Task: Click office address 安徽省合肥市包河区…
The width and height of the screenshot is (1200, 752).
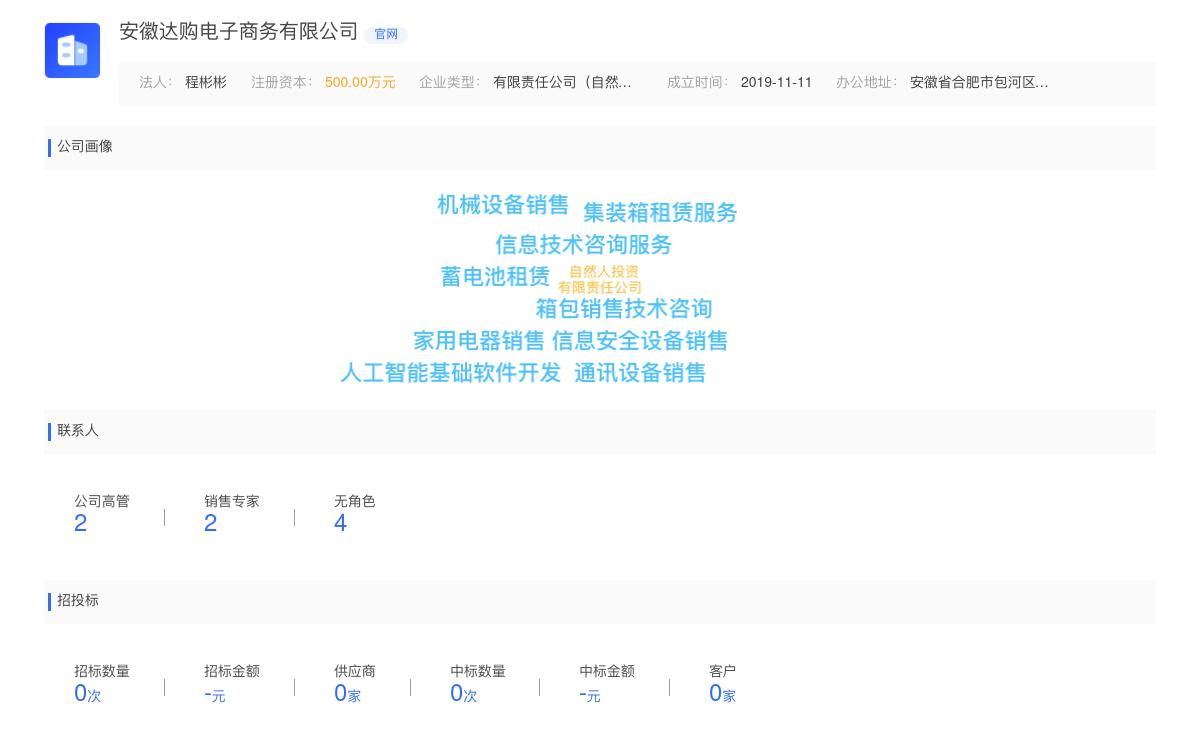Action: (x=979, y=83)
